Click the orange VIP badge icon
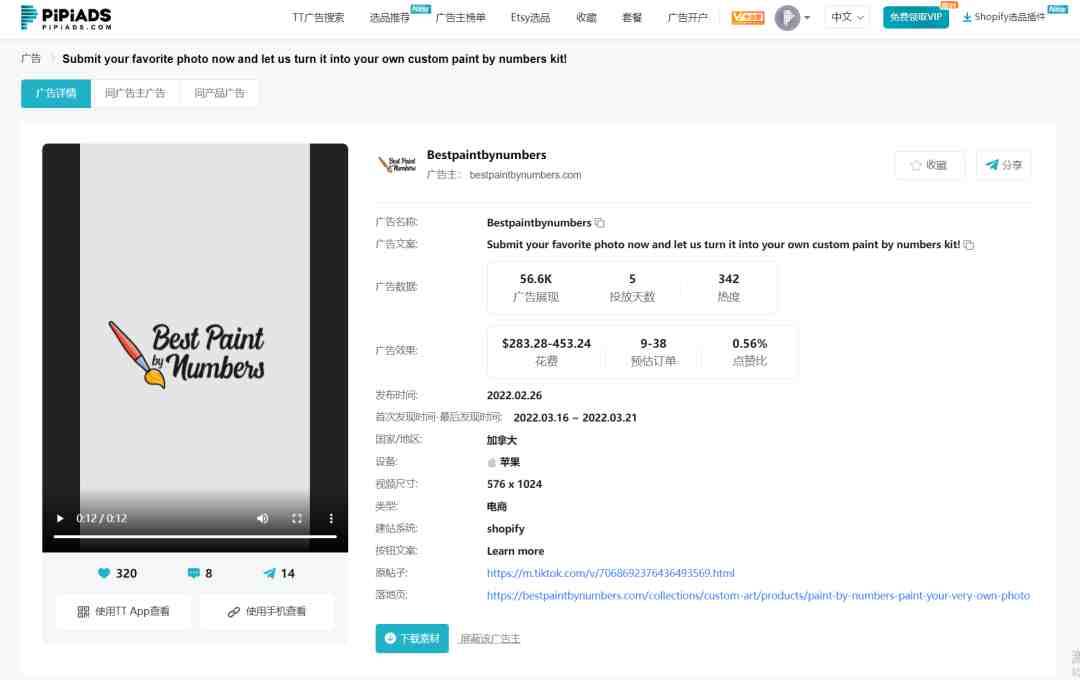The height and width of the screenshot is (680, 1080). click(748, 17)
